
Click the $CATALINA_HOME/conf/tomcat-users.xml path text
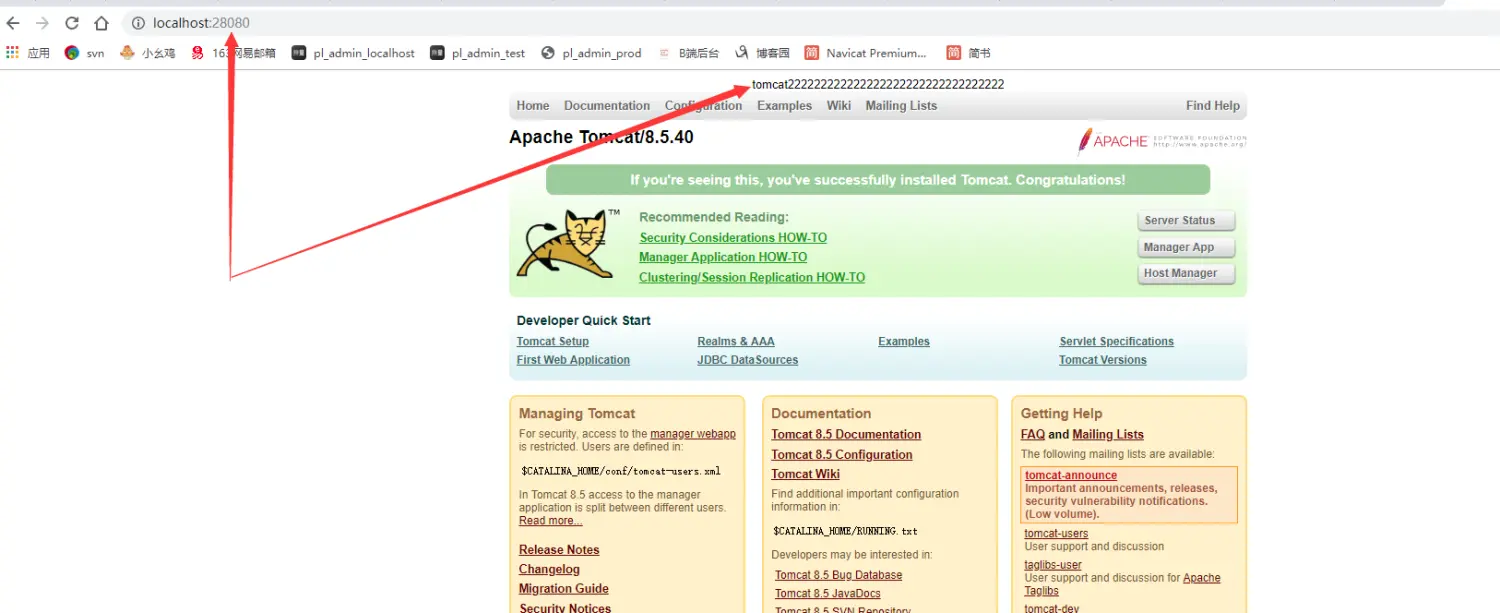621,471
